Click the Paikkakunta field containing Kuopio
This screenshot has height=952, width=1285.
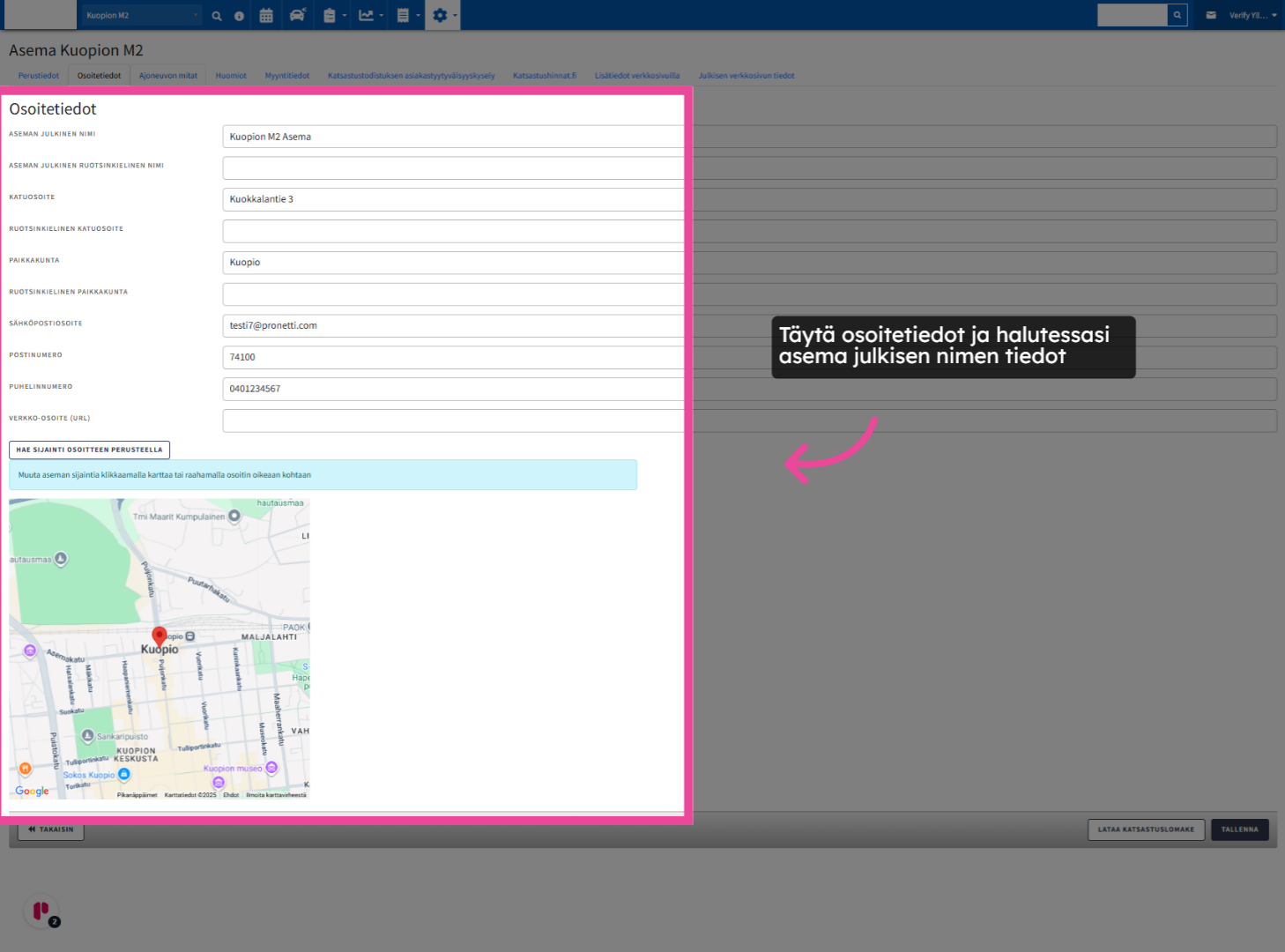click(749, 263)
